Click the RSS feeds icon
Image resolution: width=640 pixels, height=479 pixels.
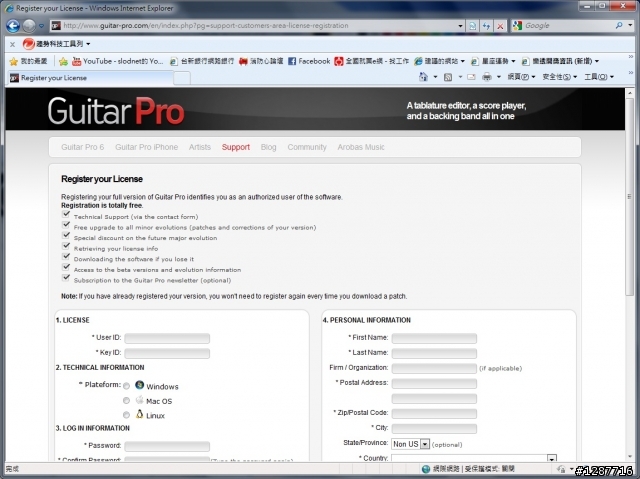(448, 77)
